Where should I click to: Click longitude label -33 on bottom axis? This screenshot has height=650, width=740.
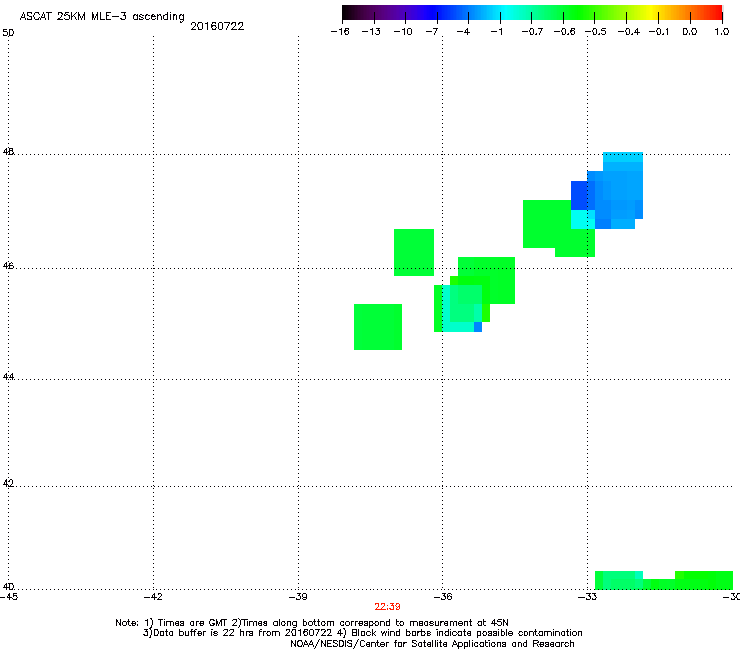point(587,597)
